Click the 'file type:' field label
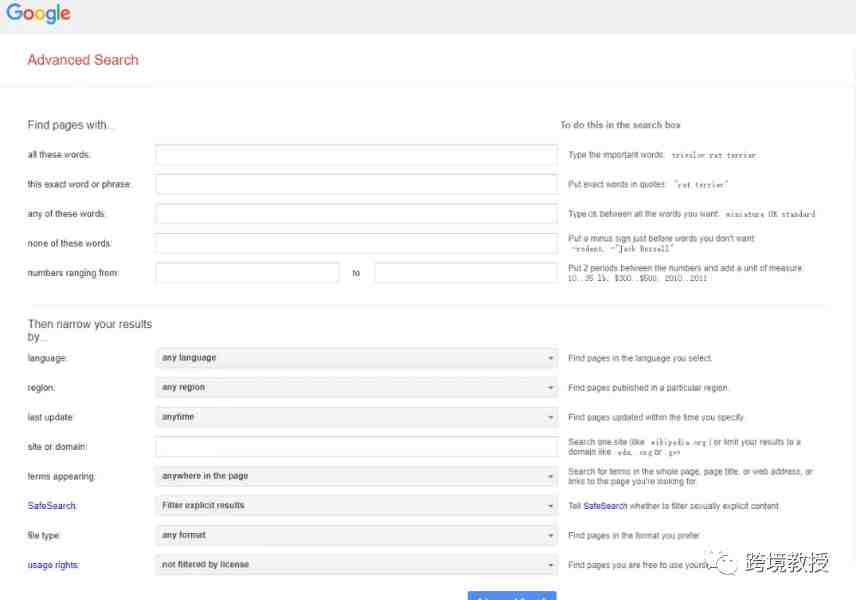This screenshot has height=600, width=856. click(44, 536)
